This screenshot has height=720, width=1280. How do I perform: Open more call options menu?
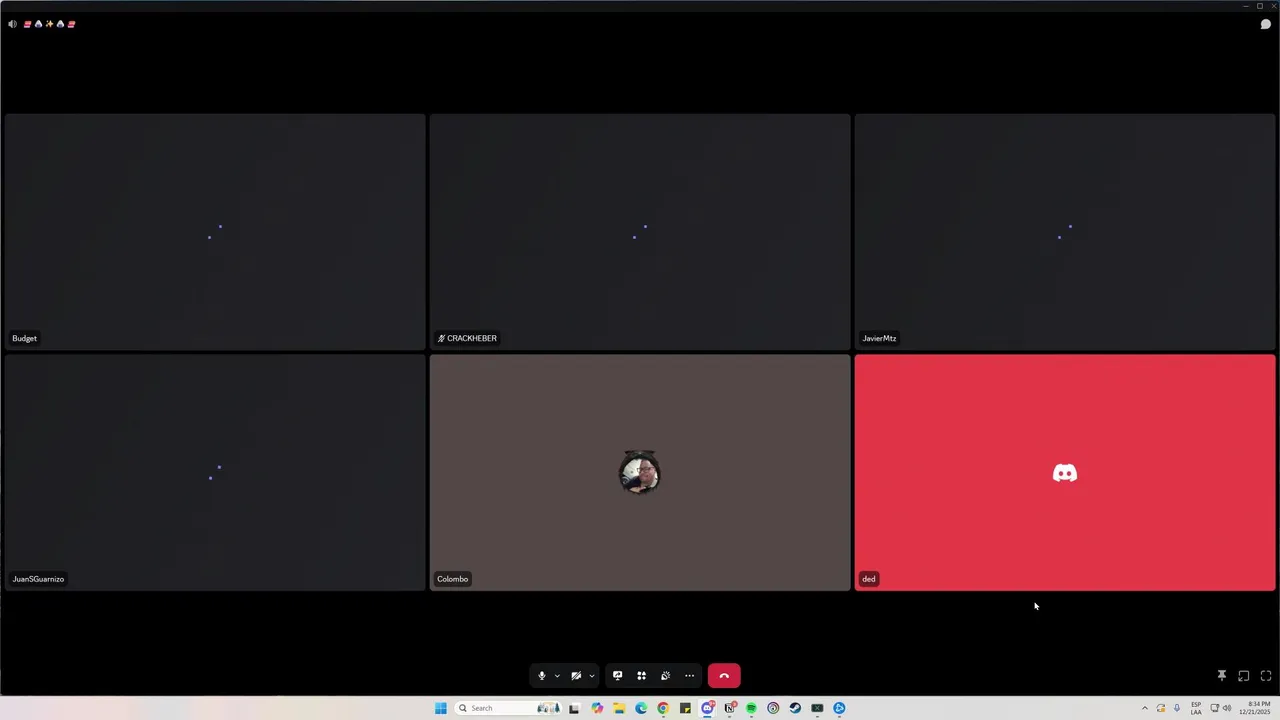(690, 676)
